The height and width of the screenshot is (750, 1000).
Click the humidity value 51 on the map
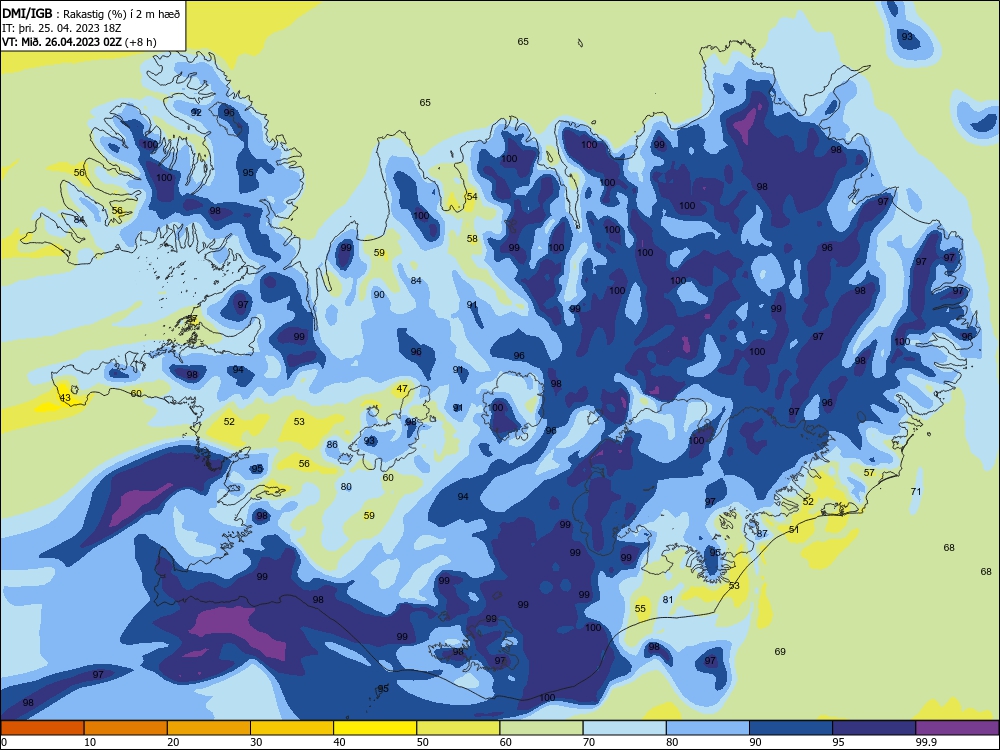point(794,529)
